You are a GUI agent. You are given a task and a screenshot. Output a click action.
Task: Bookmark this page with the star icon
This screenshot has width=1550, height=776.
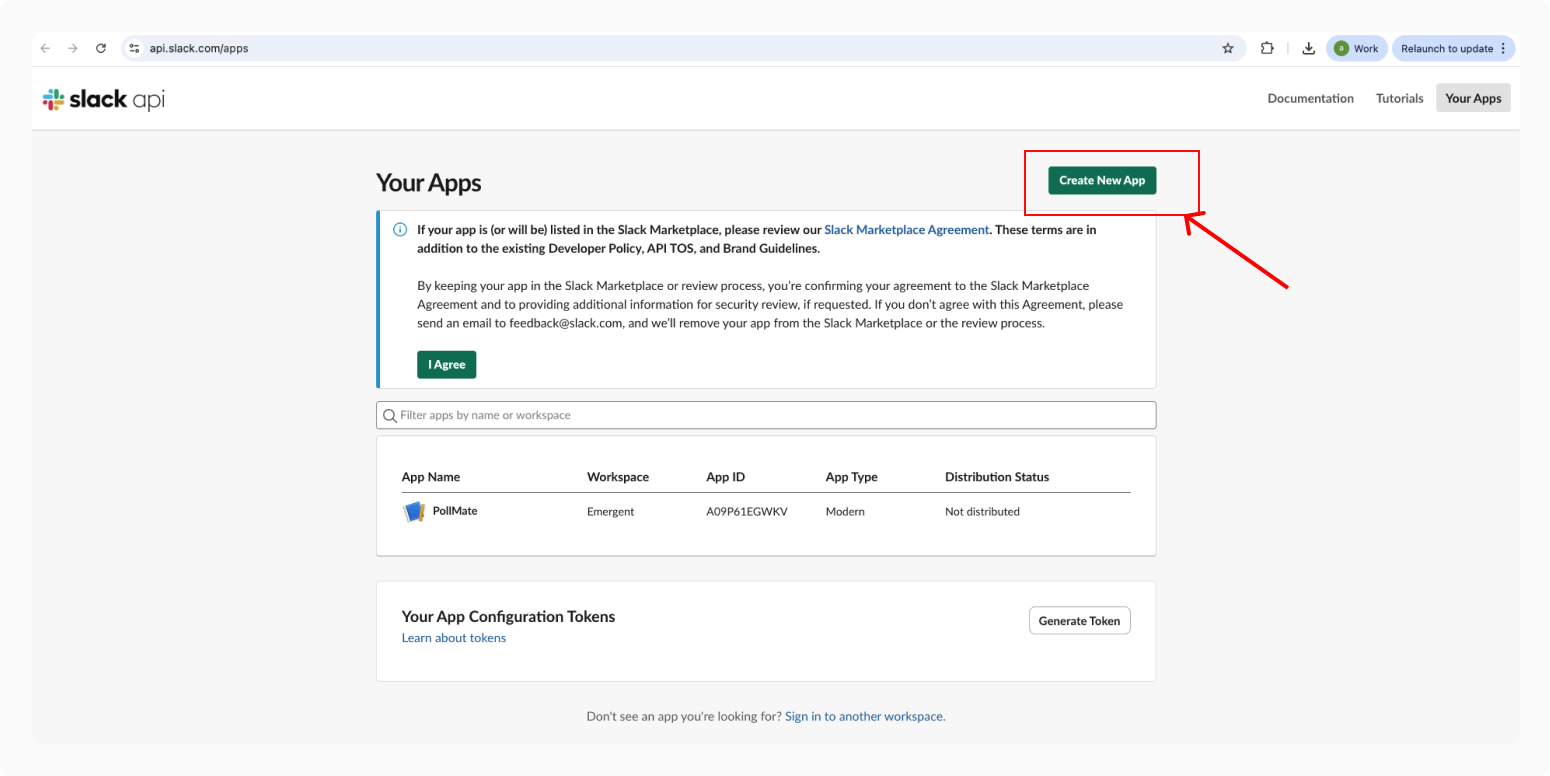coord(1228,48)
